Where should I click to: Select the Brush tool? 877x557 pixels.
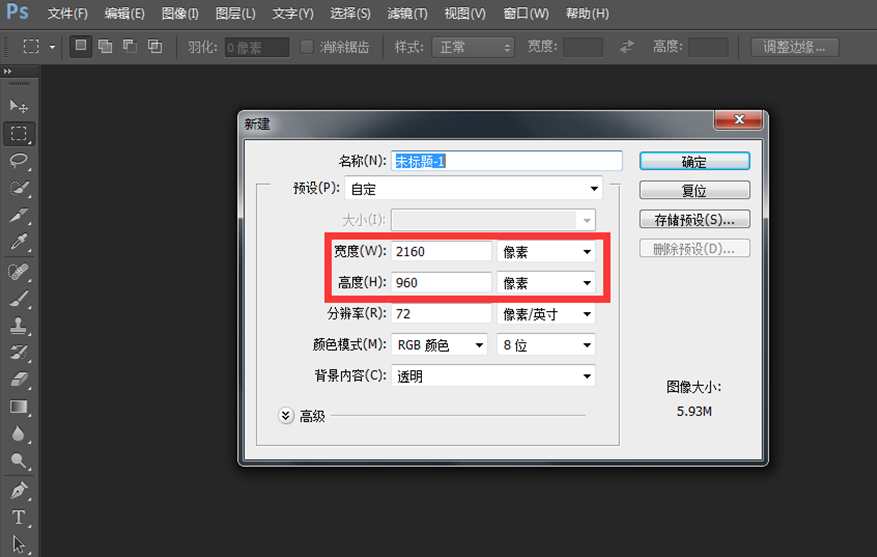click(18, 299)
